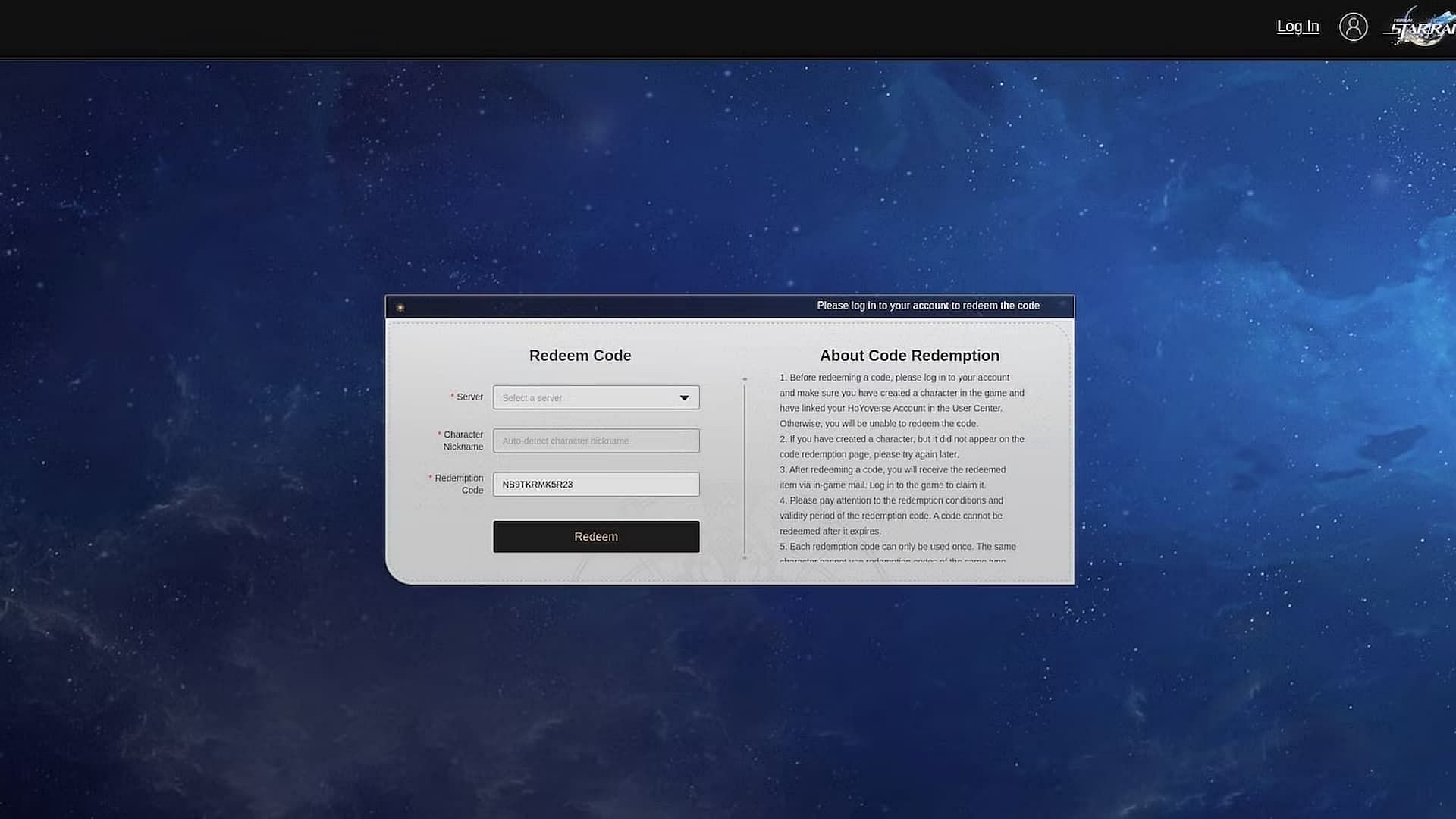The height and width of the screenshot is (819, 1456).
Task: Click the Honkai Star Rail logo
Action: 1422,27
